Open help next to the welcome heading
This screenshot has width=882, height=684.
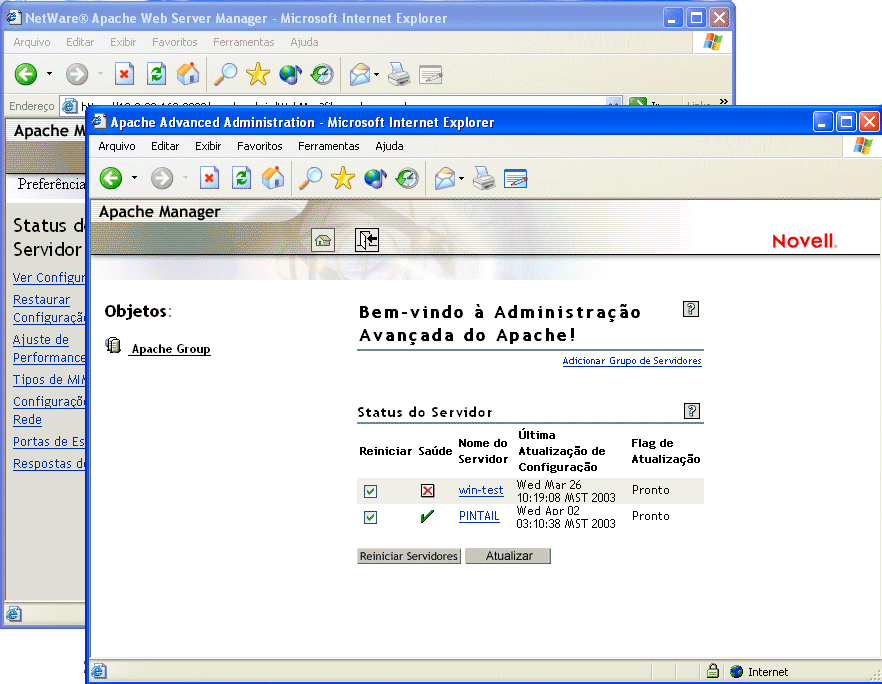[x=690, y=309]
